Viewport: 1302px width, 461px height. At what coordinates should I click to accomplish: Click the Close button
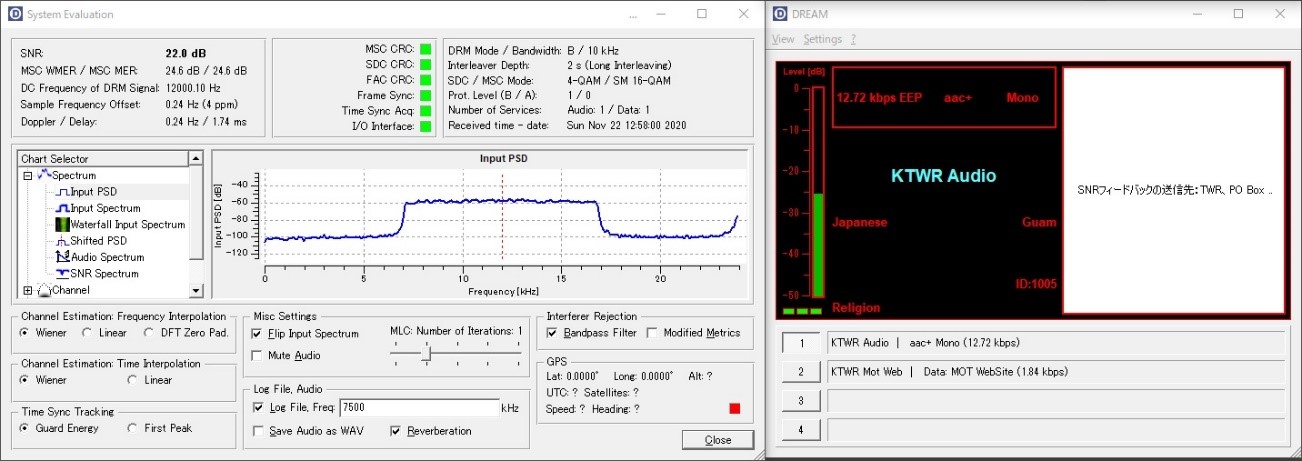[718, 440]
